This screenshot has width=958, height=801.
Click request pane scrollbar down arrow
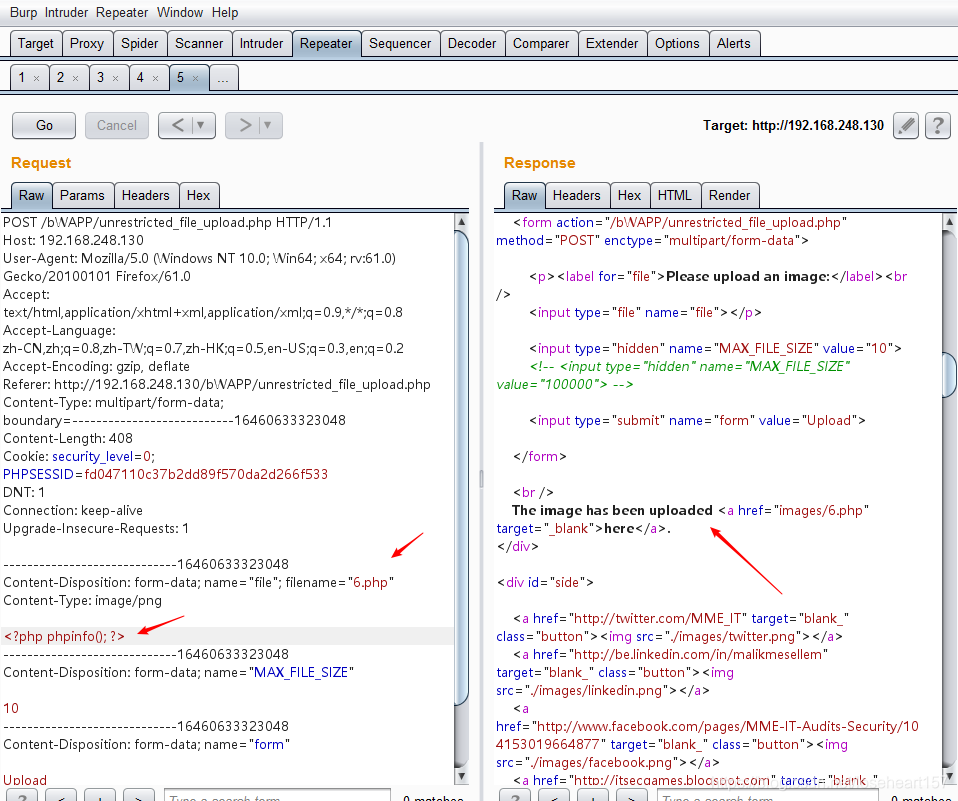[x=462, y=776]
